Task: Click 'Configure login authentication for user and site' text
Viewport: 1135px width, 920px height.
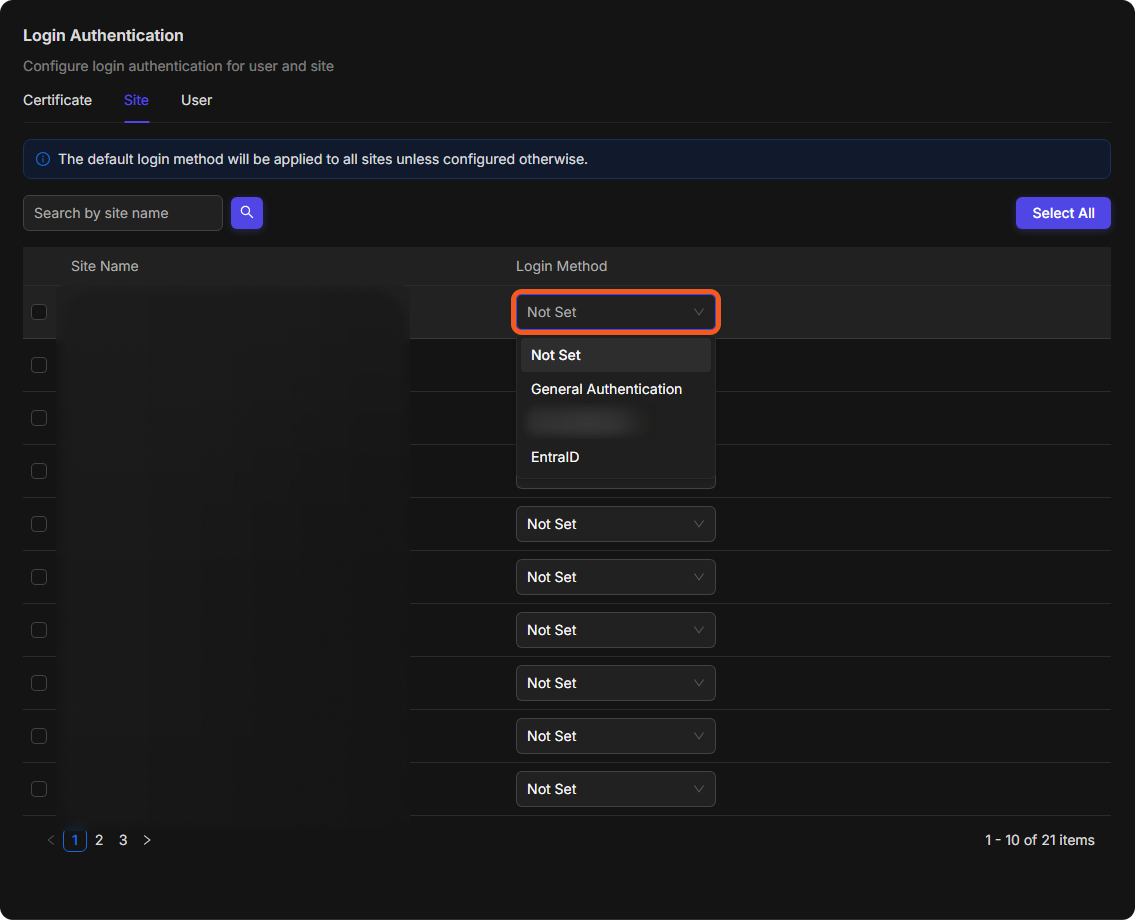Action: [x=178, y=66]
